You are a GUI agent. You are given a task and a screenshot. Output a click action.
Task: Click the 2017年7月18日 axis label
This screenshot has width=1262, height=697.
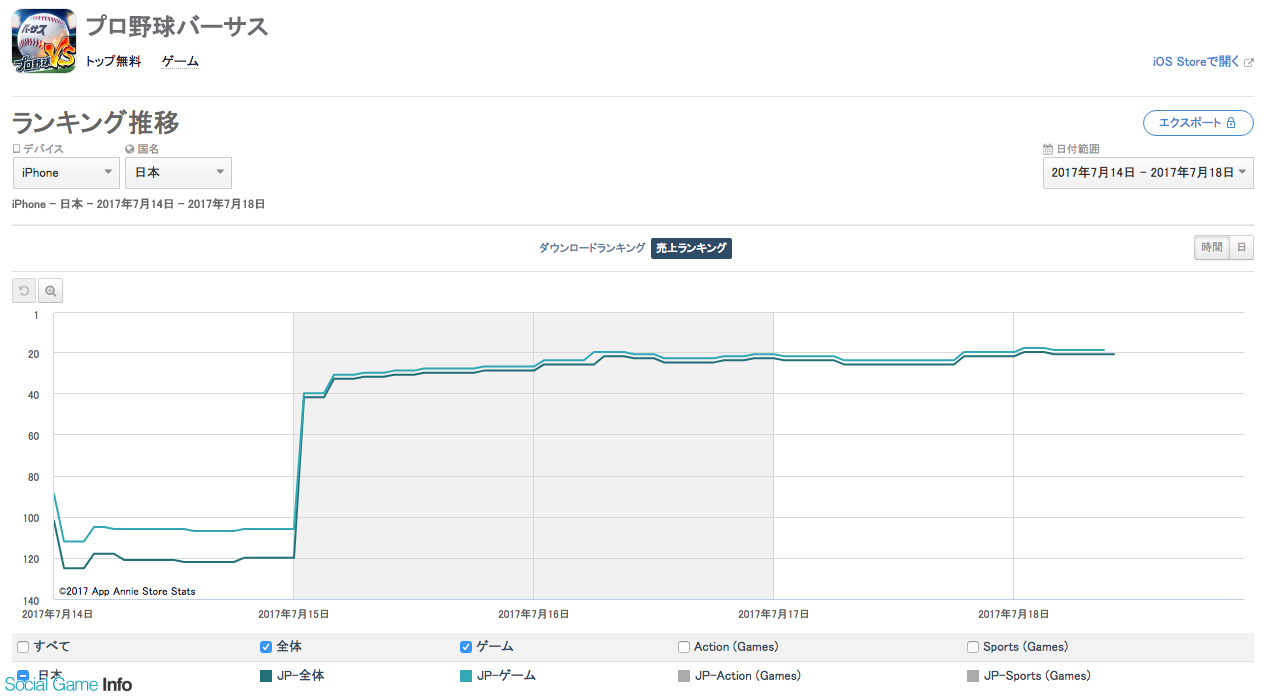(1014, 613)
